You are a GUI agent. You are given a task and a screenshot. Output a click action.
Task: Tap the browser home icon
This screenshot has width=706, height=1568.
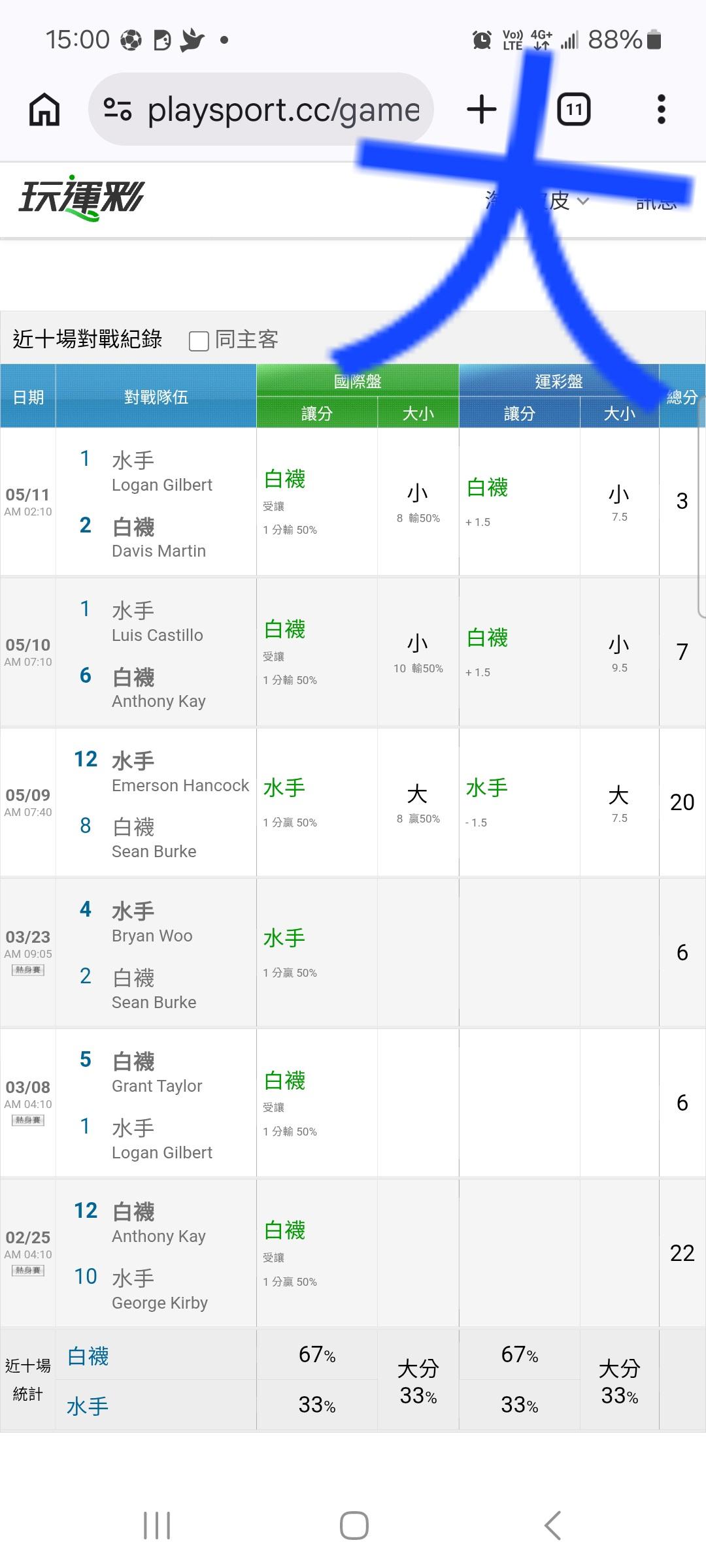(44, 109)
